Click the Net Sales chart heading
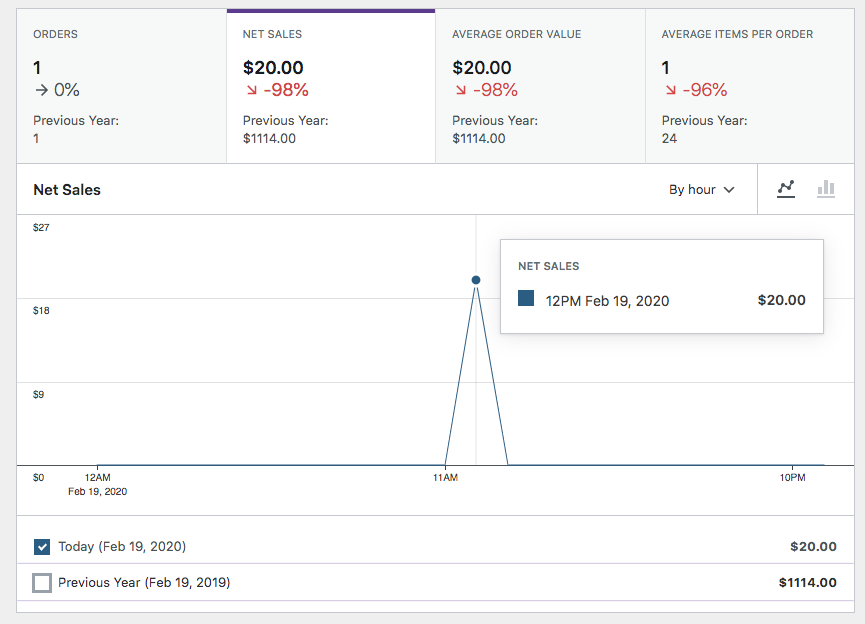The image size is (865, 624). click(67, 190)
